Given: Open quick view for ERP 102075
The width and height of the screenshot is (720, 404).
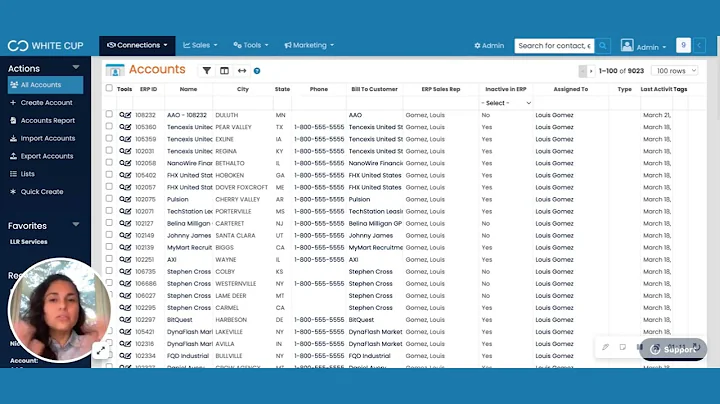Looking at the screenshot, I should pos(122,199).
